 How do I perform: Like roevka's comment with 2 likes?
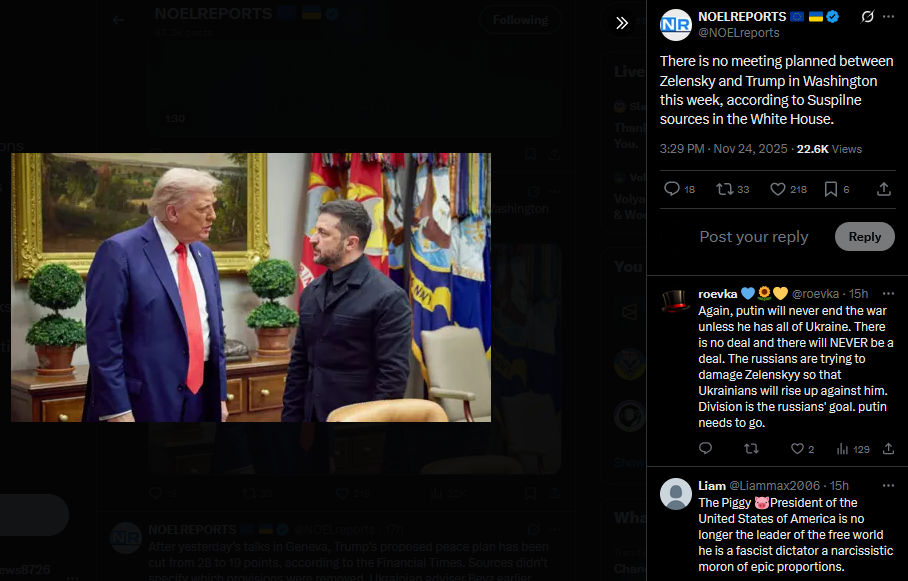[803, 448]
